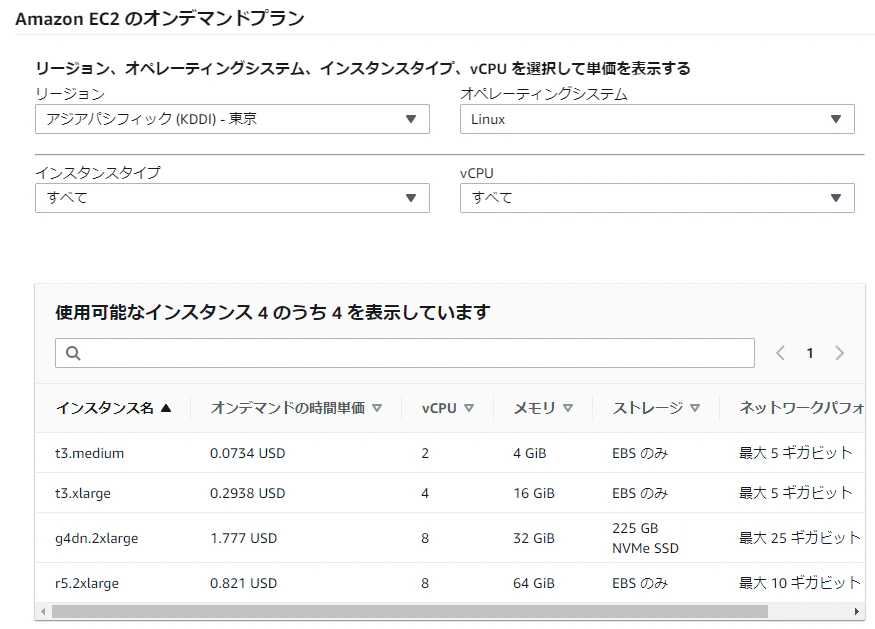Select page number 1 in pagination
The width and height of the screenshot is (875, 629).
click(810, 353)
